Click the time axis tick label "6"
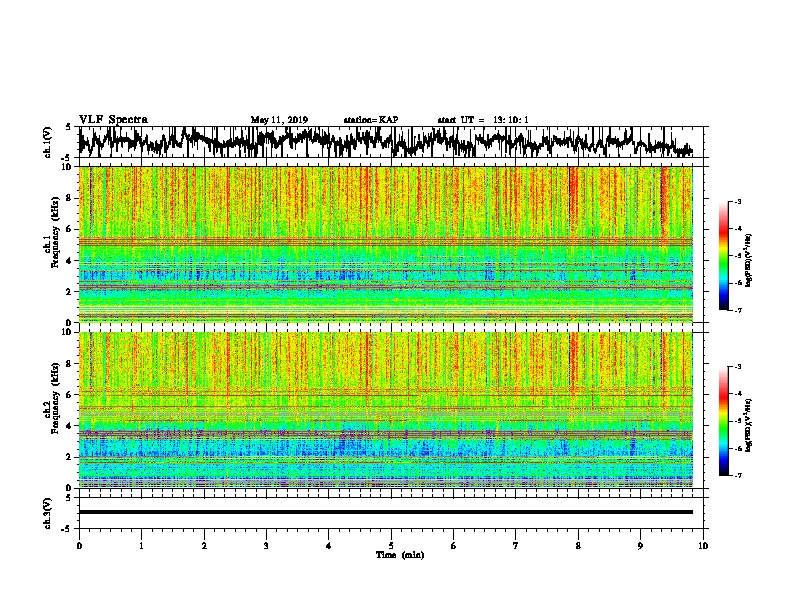 [x=454, y=546]
